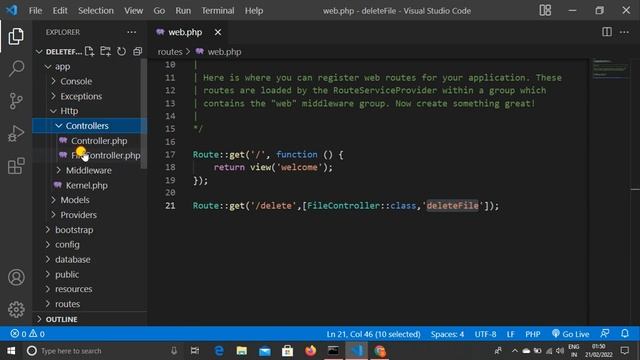Open the Manage gear icon

pyautogui.click(x=16, y=309)
